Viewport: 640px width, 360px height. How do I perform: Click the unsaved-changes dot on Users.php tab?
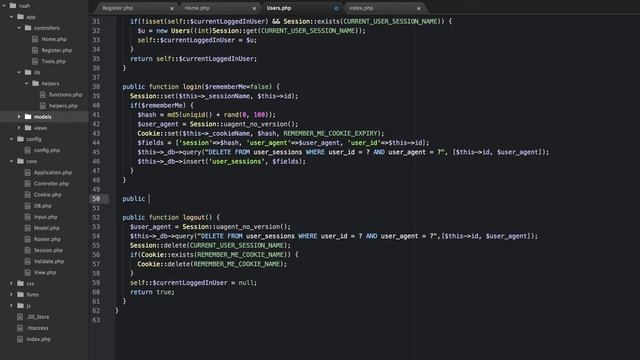(x=336, y=8)
